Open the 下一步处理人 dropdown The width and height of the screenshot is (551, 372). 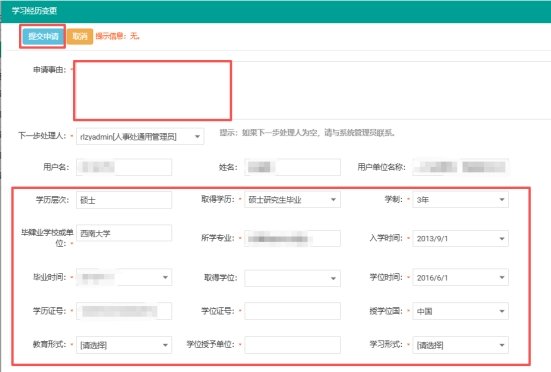coord(140,136)
